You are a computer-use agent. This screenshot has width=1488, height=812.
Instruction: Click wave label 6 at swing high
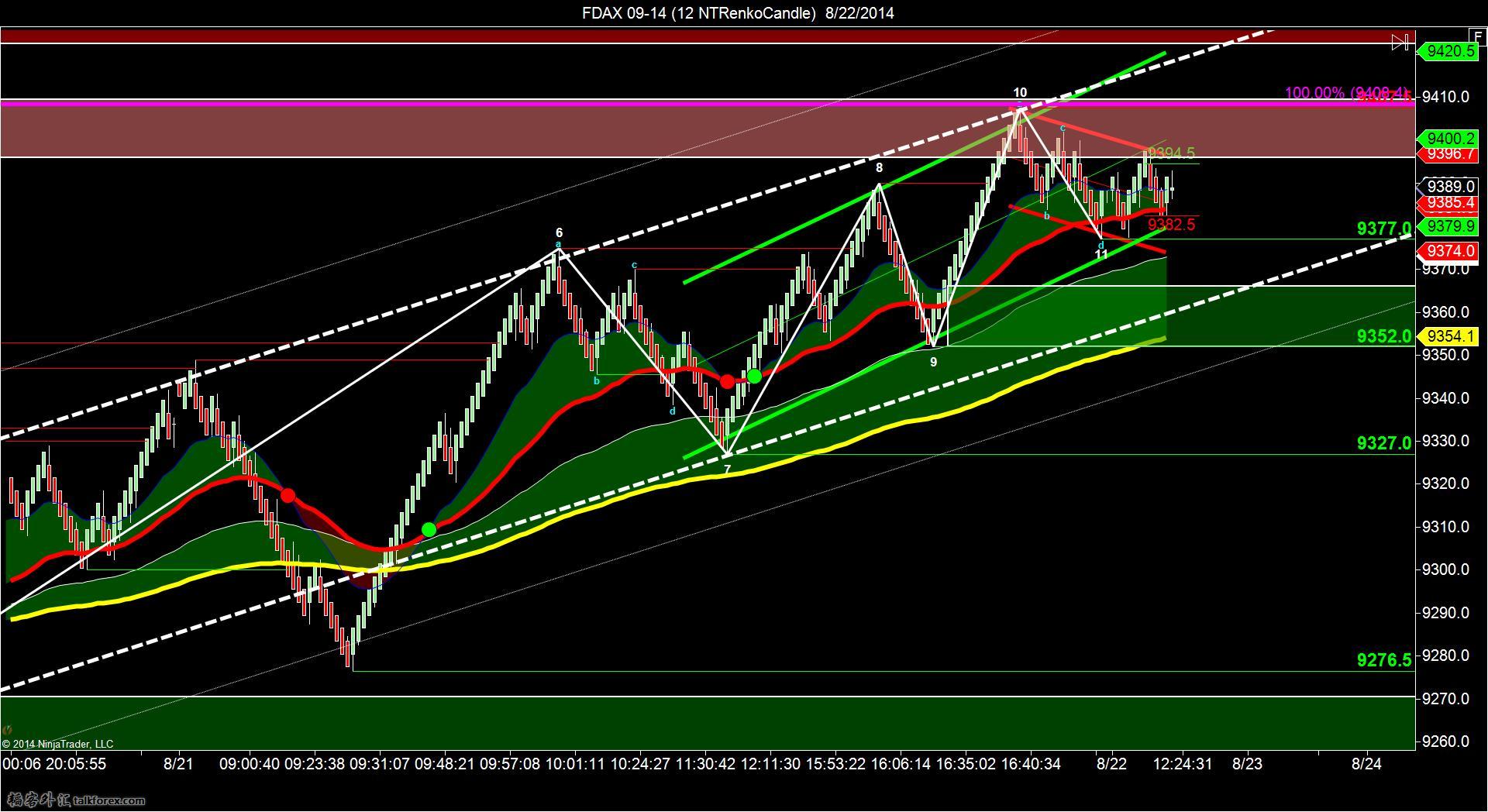coord(559,232)
